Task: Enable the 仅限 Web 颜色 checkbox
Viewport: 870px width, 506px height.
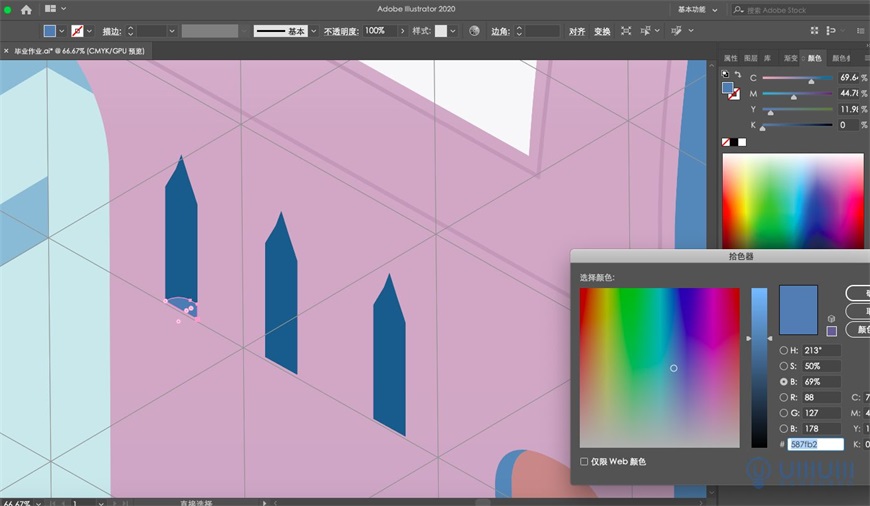Action: [x=584, y=462]
